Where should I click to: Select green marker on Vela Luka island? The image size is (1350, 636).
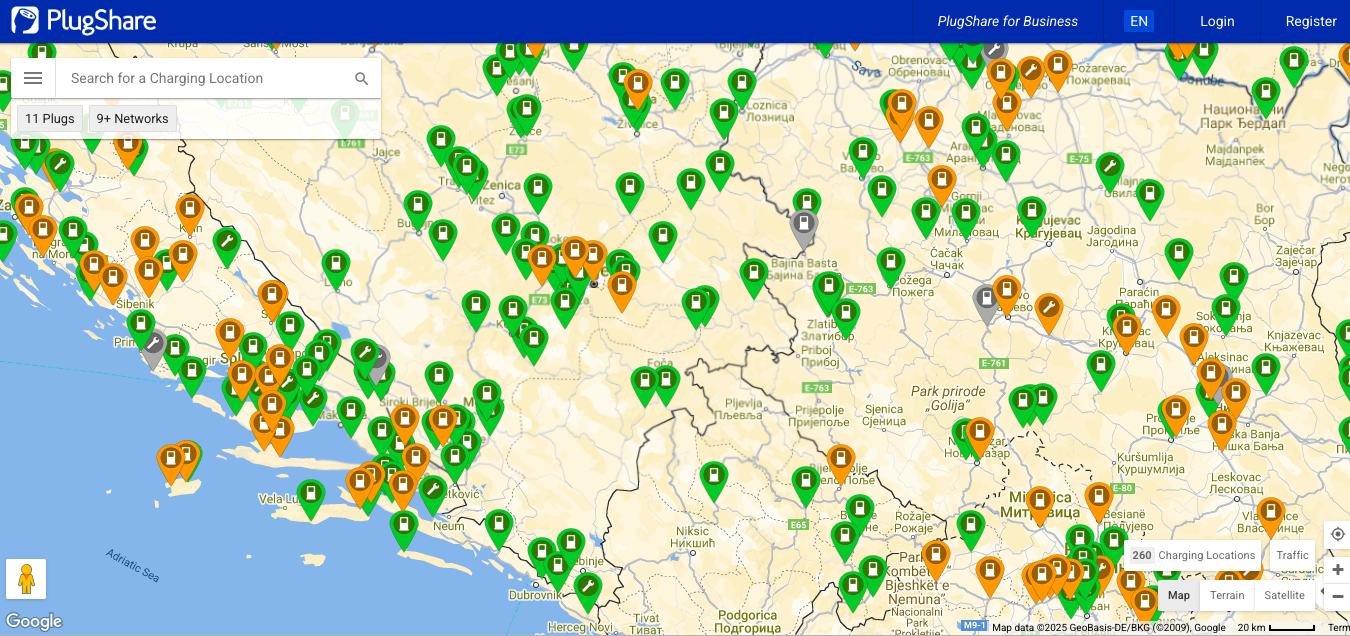(311, 498)
